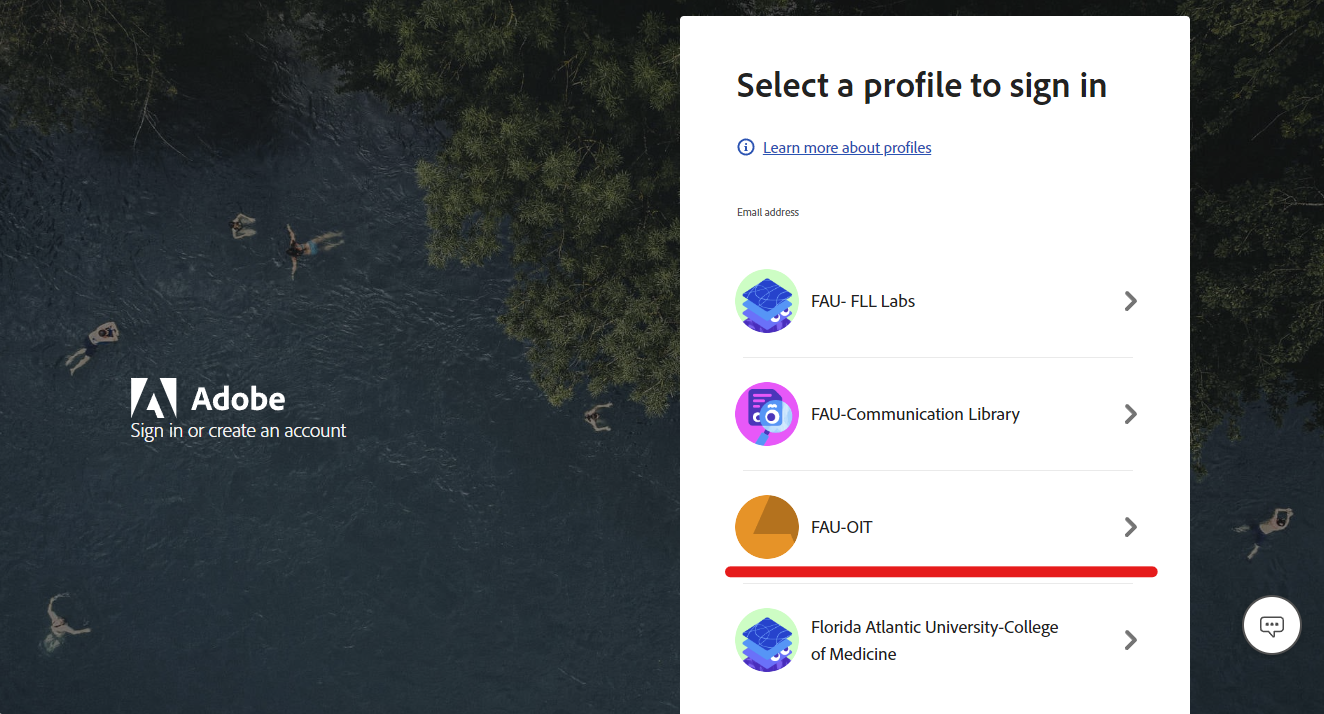This screenshot has height=714, width=1324.
Task: Click the chevron for FAU- FLL Labs
Action: pos(1130,301)
